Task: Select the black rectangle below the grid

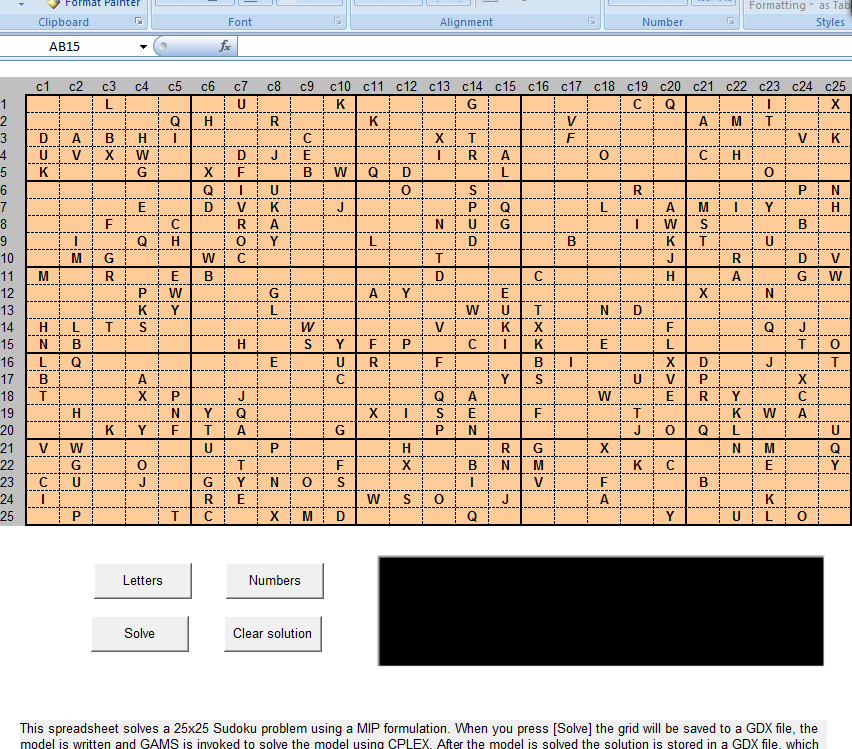Action: (x=600, y=611)
